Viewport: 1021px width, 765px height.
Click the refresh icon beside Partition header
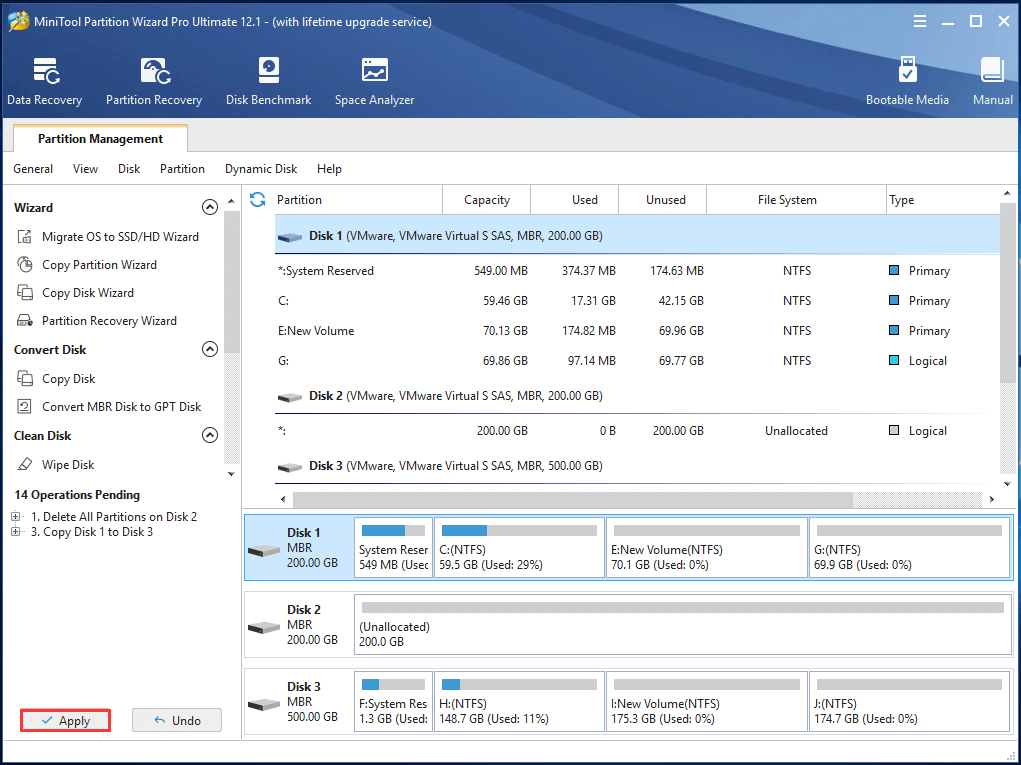pyautogui.click(x=258, y=199)
